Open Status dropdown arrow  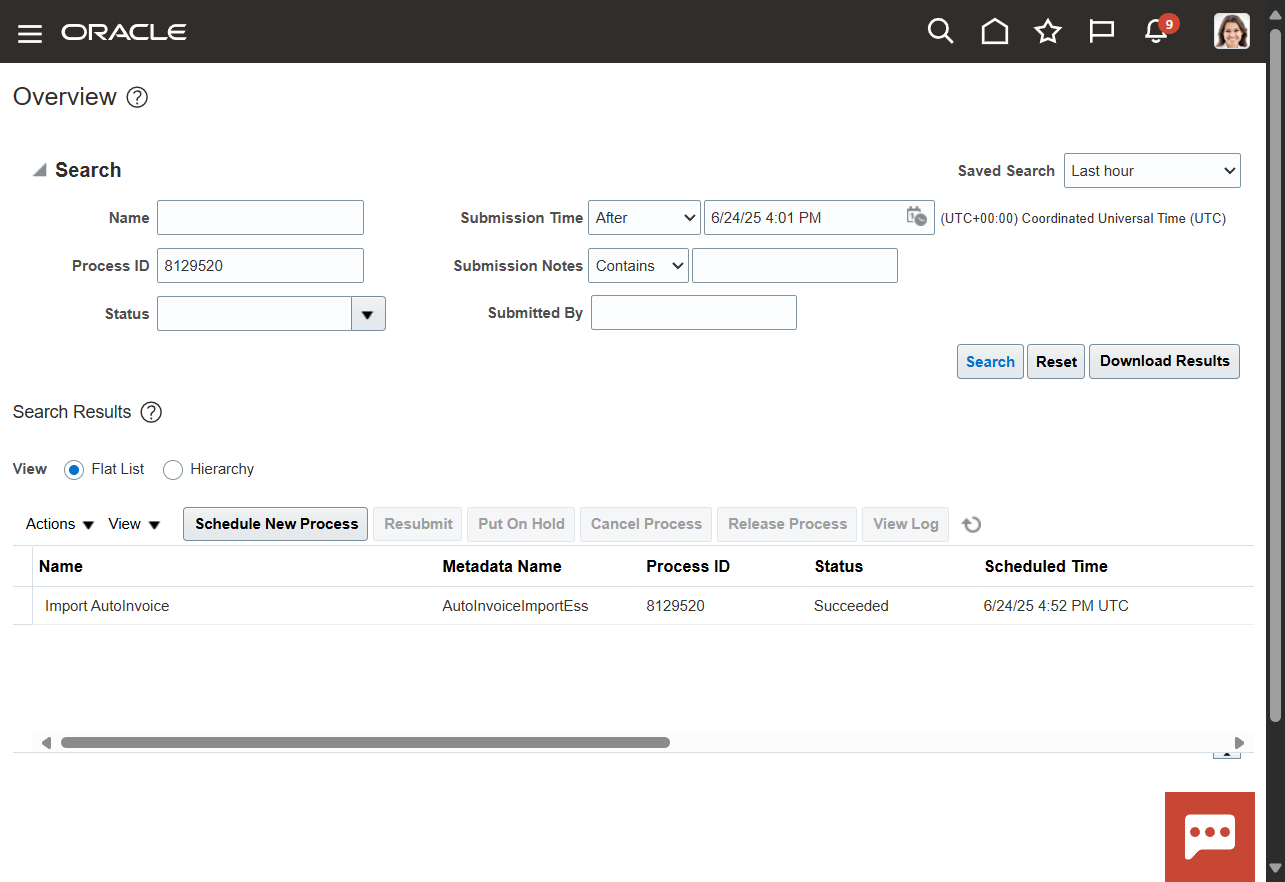368,314
